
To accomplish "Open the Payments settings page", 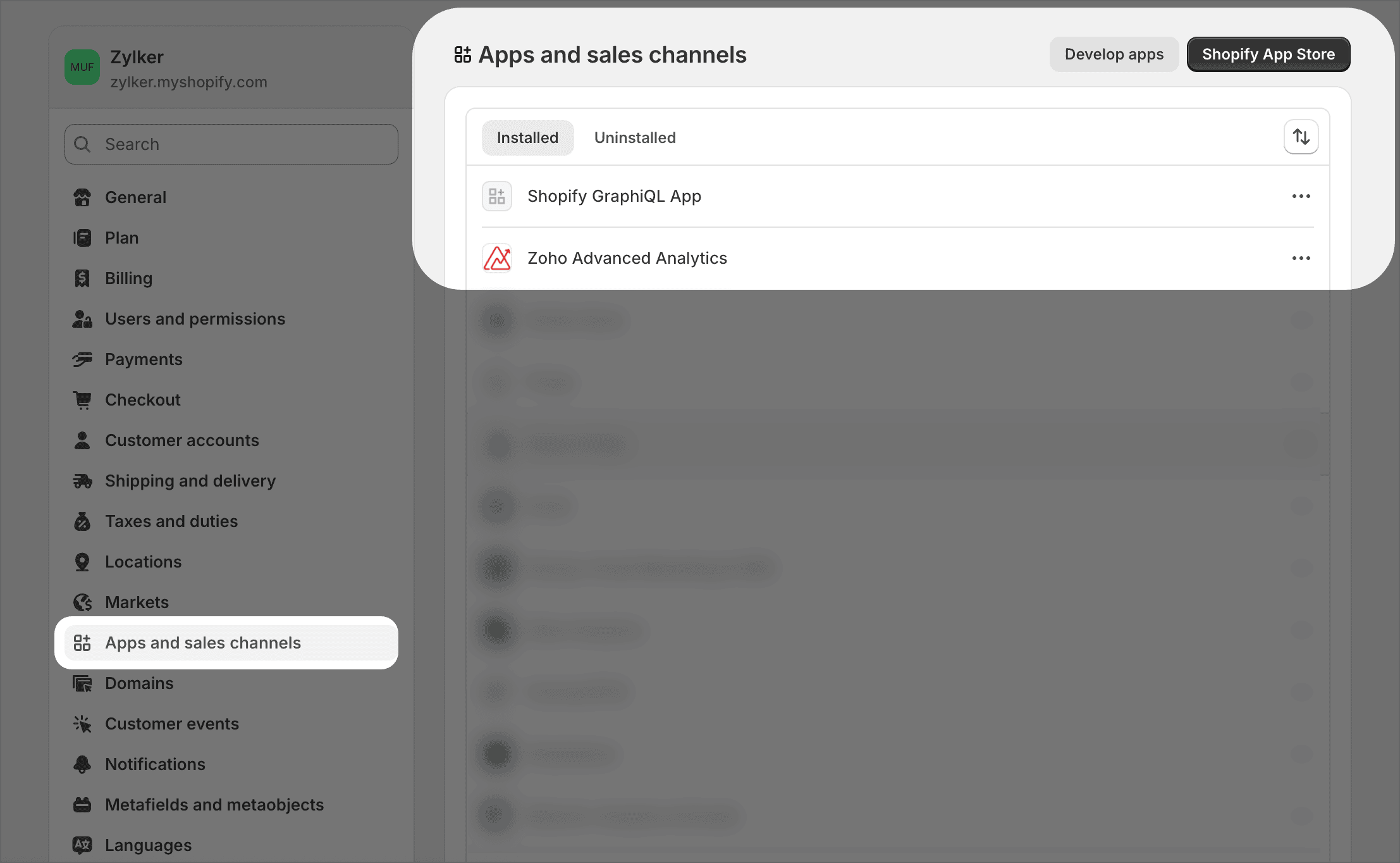I will (144, 359).
